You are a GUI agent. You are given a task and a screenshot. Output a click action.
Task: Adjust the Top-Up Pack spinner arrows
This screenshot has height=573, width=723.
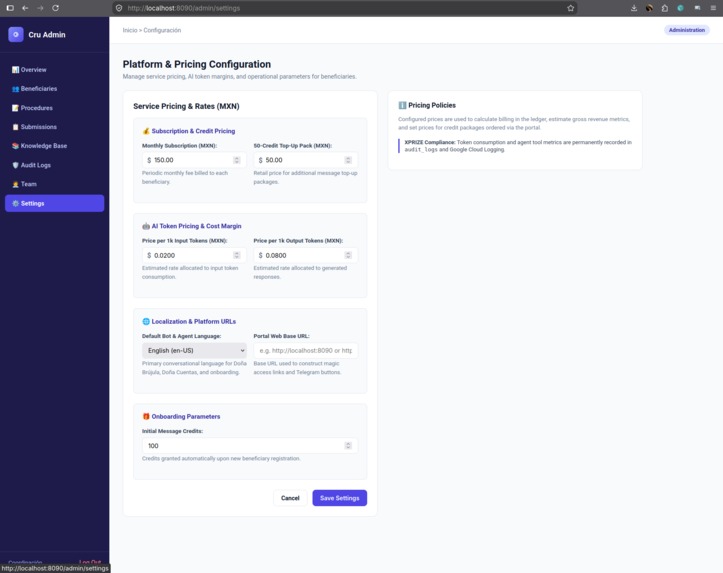click(x=348, y=160)
